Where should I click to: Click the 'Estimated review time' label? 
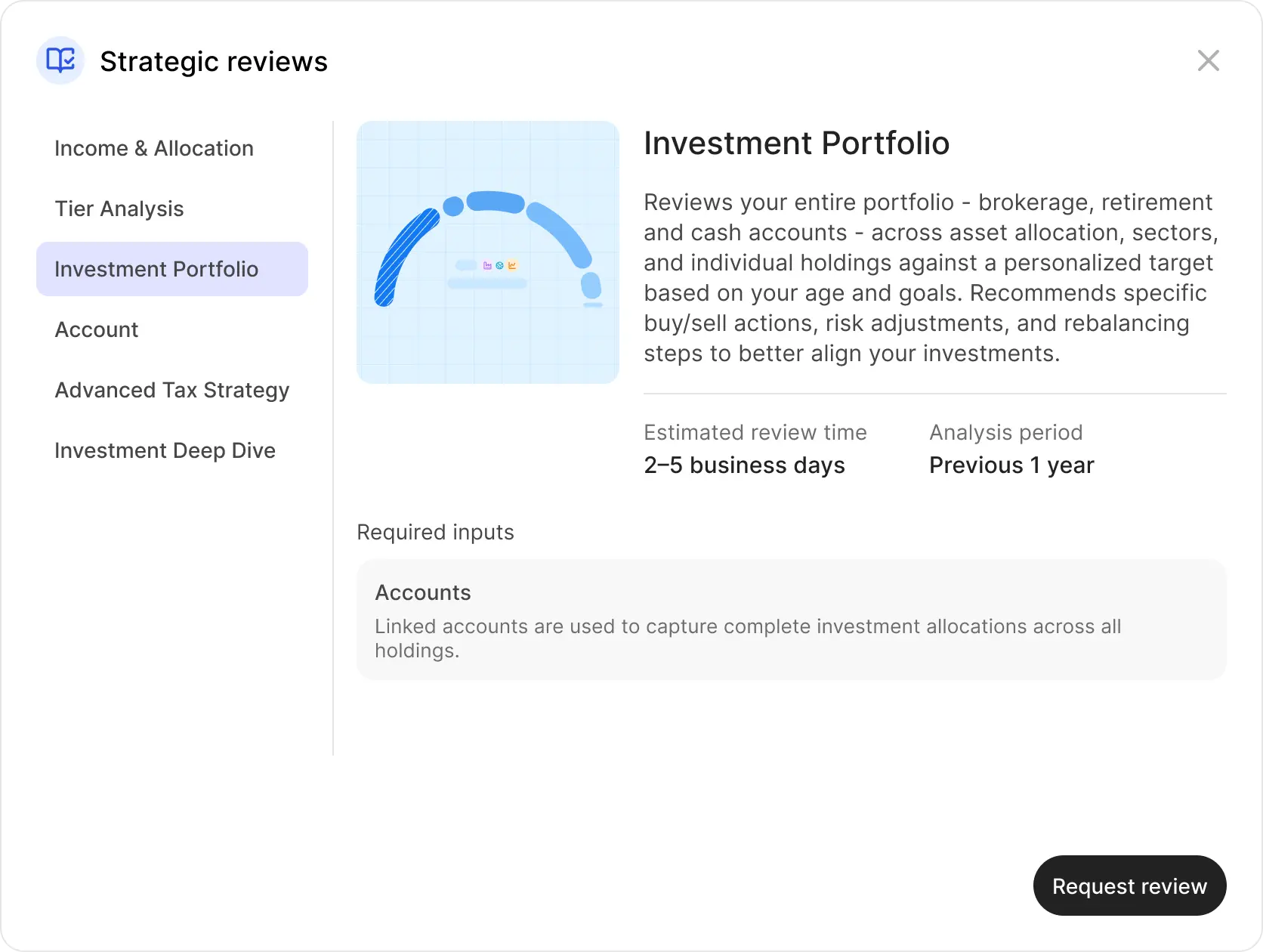(x=755, y=432)
